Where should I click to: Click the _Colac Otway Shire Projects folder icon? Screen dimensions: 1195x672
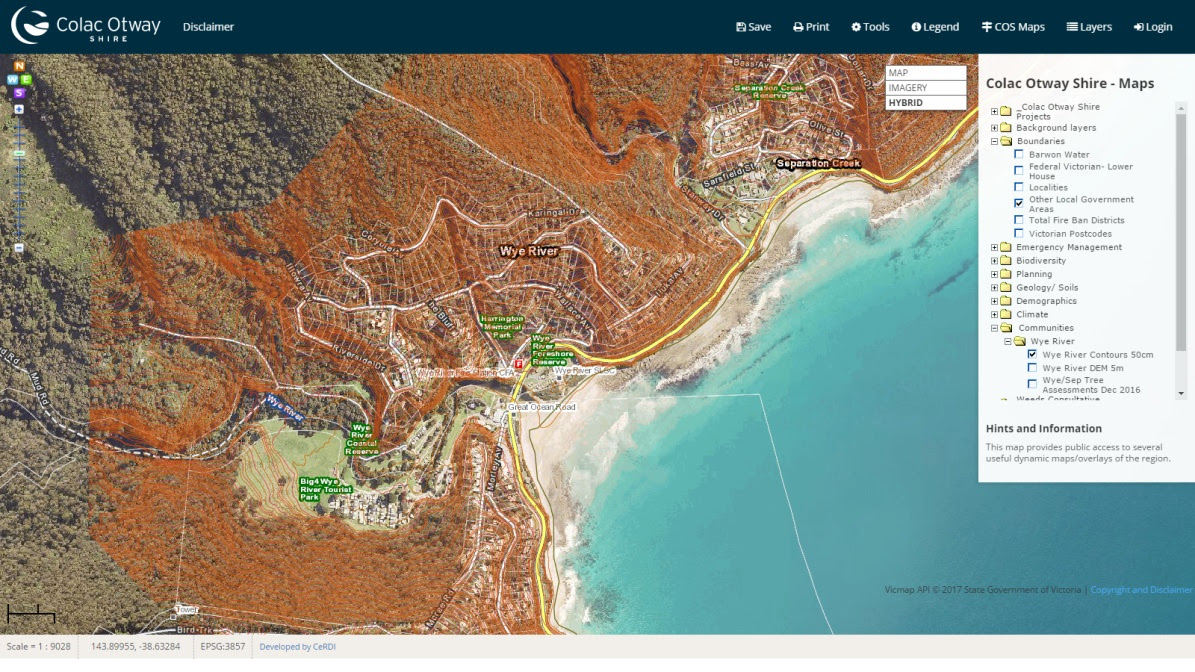coord(1006,111)
